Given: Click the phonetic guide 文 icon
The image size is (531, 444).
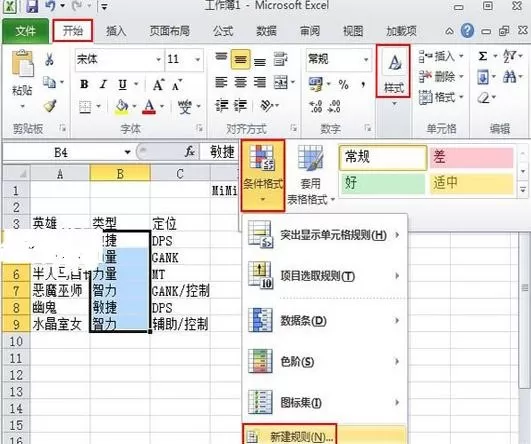Looking at the screenshot, I should (185, 107).
